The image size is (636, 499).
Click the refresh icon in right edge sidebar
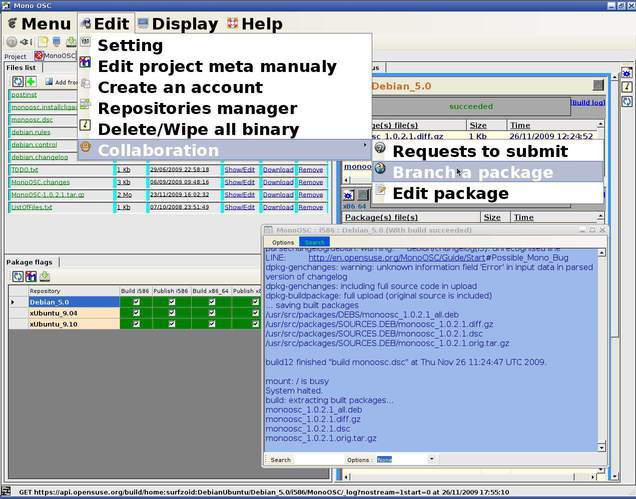pyautogui.click(x=627, y=101)
